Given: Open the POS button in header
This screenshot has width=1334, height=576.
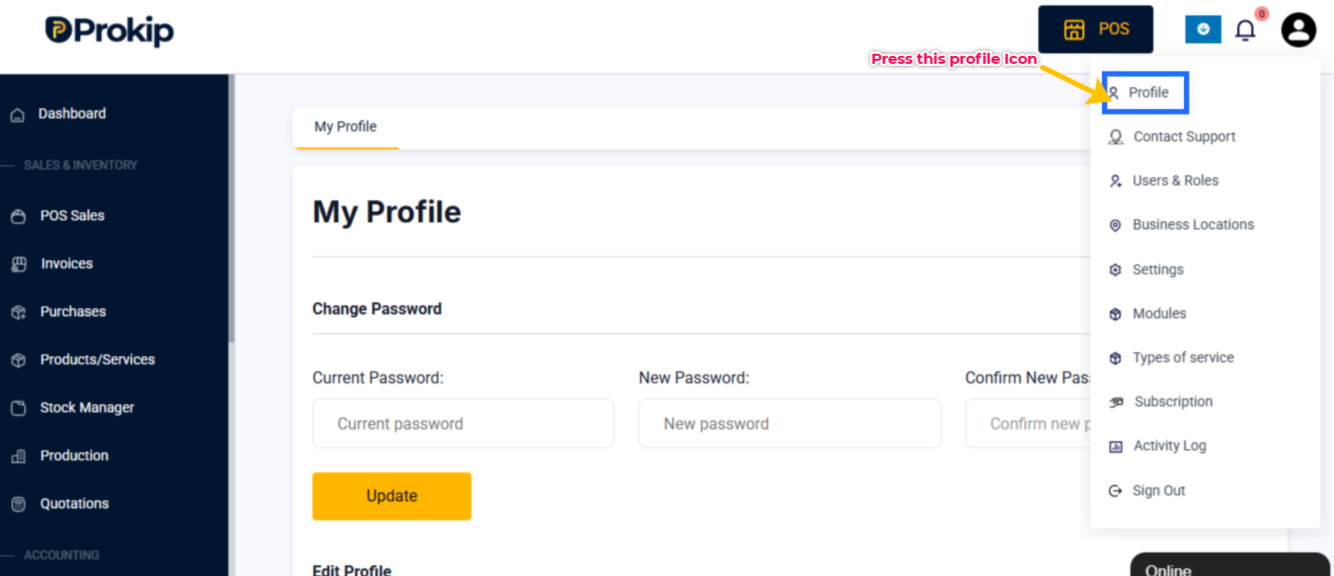Looking at the screenshot, I should 1095,29.
